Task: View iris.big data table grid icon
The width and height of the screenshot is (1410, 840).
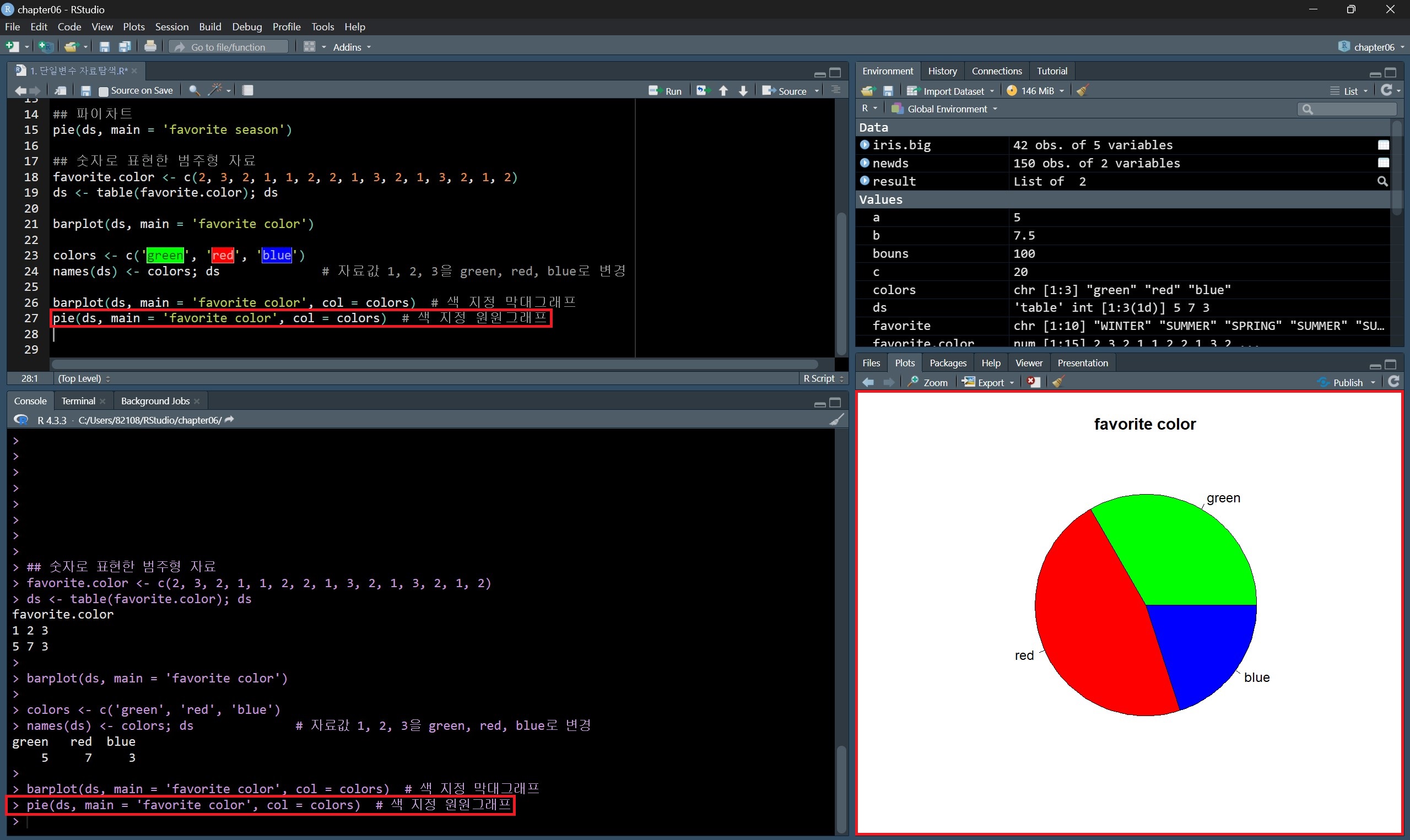Action: point(1383,145)
